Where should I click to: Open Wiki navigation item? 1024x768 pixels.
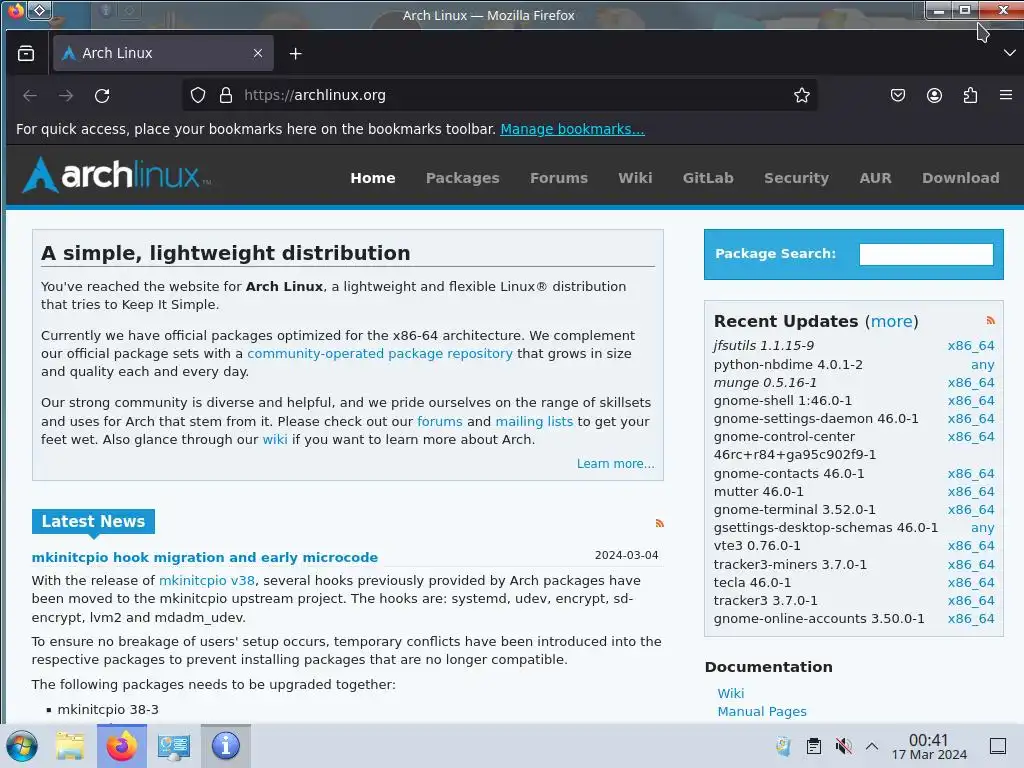[x=635, y=178]
